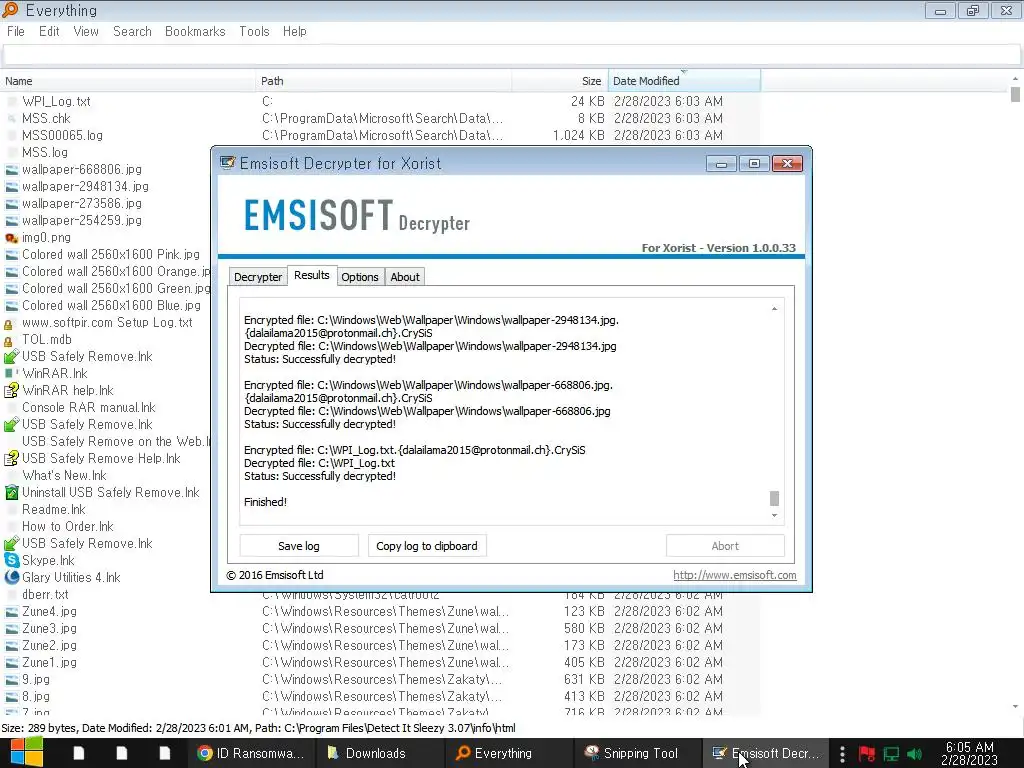Select the www.softpir.com Setup Log.txt lock icon
Viewport: 1024px width, 768px height.
[8, 324]
